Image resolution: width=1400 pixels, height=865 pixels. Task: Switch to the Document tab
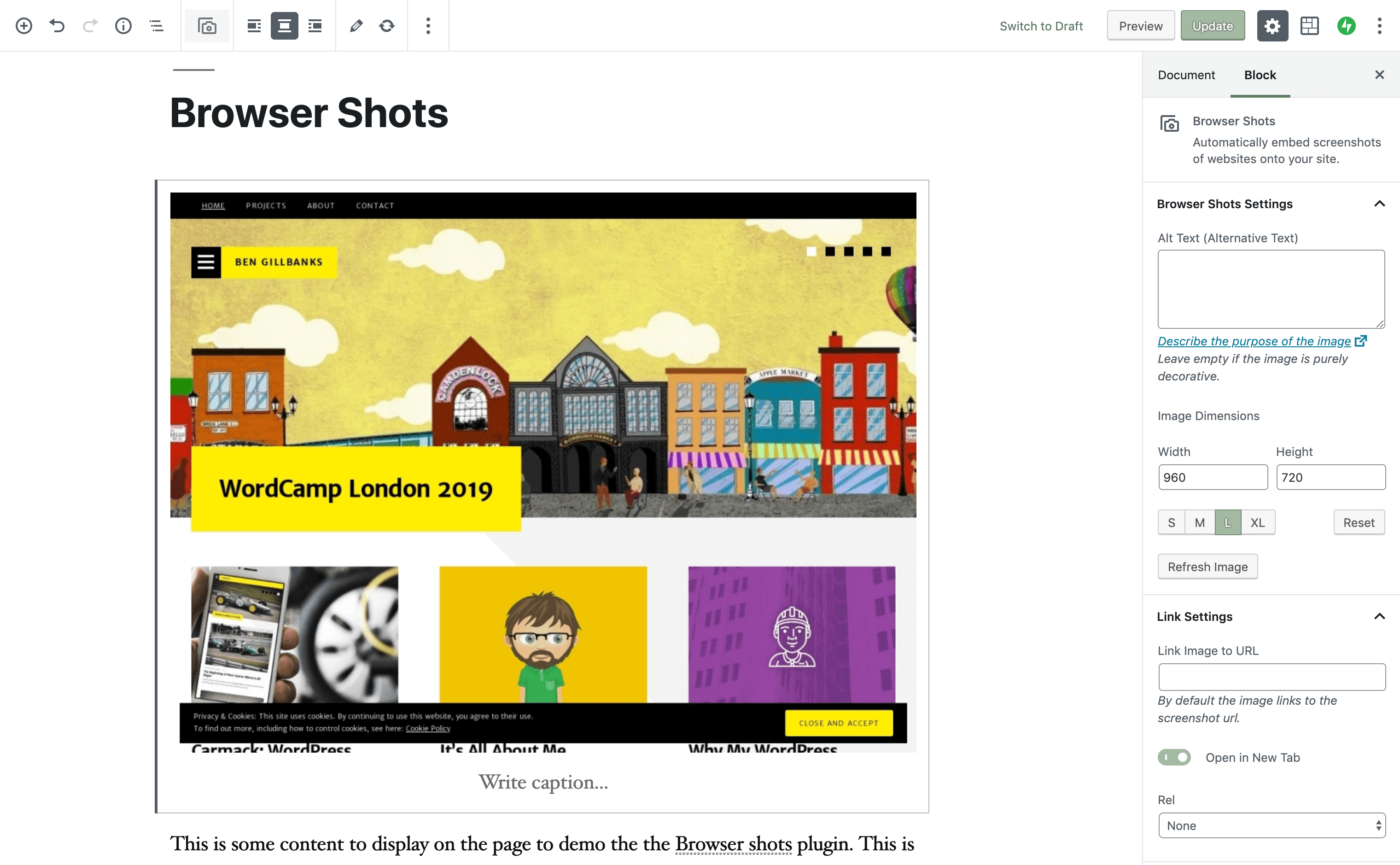pyautogui.click(x=1187, y=74)
